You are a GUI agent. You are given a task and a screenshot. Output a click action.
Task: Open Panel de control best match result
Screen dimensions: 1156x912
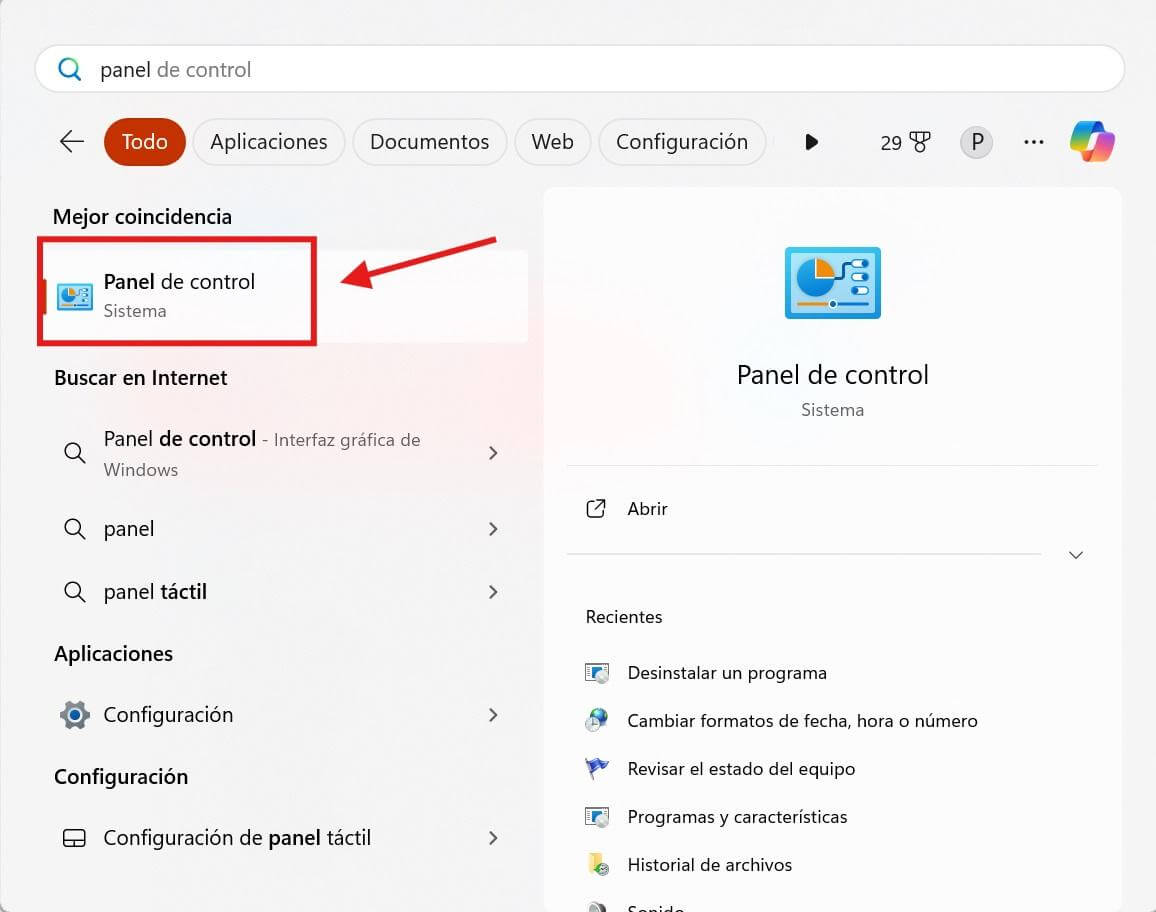[x=284, y=296]
